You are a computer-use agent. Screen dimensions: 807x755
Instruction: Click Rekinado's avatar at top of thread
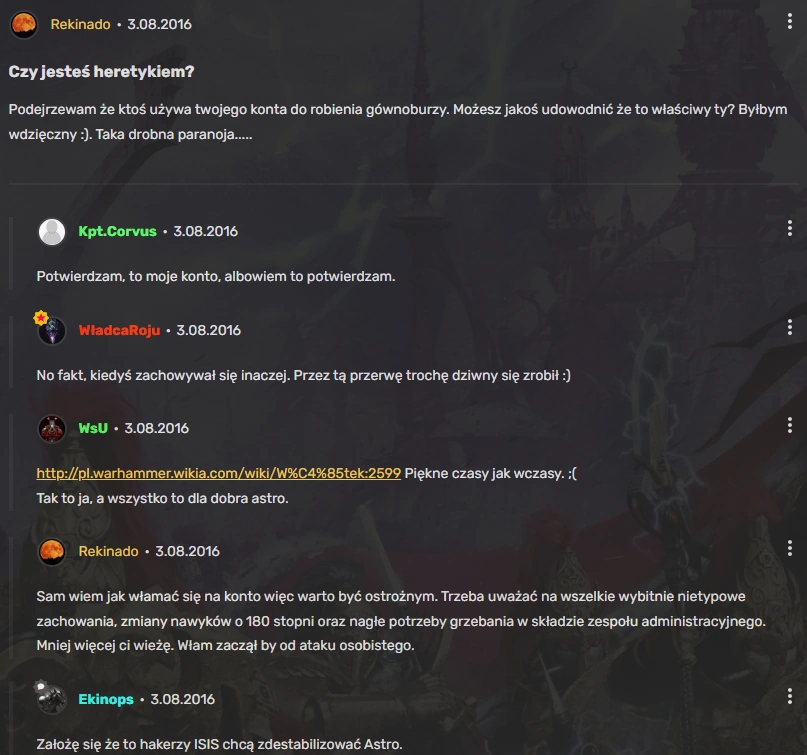24,24
